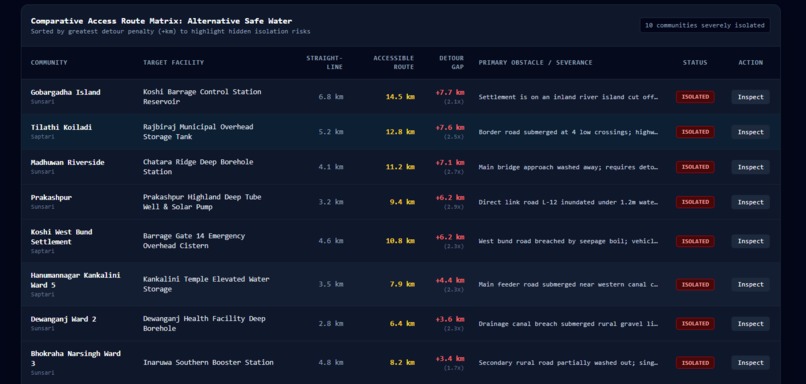Click the 10.8 km accessible route value
Viewport: 806px width, 384px height.
(400, 241)
